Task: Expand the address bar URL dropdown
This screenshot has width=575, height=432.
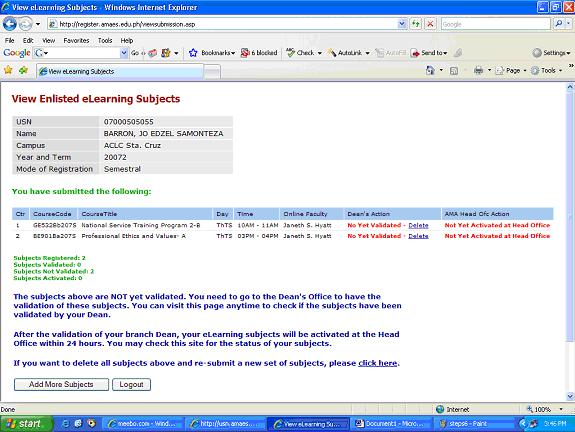Action: click(402, 24)
